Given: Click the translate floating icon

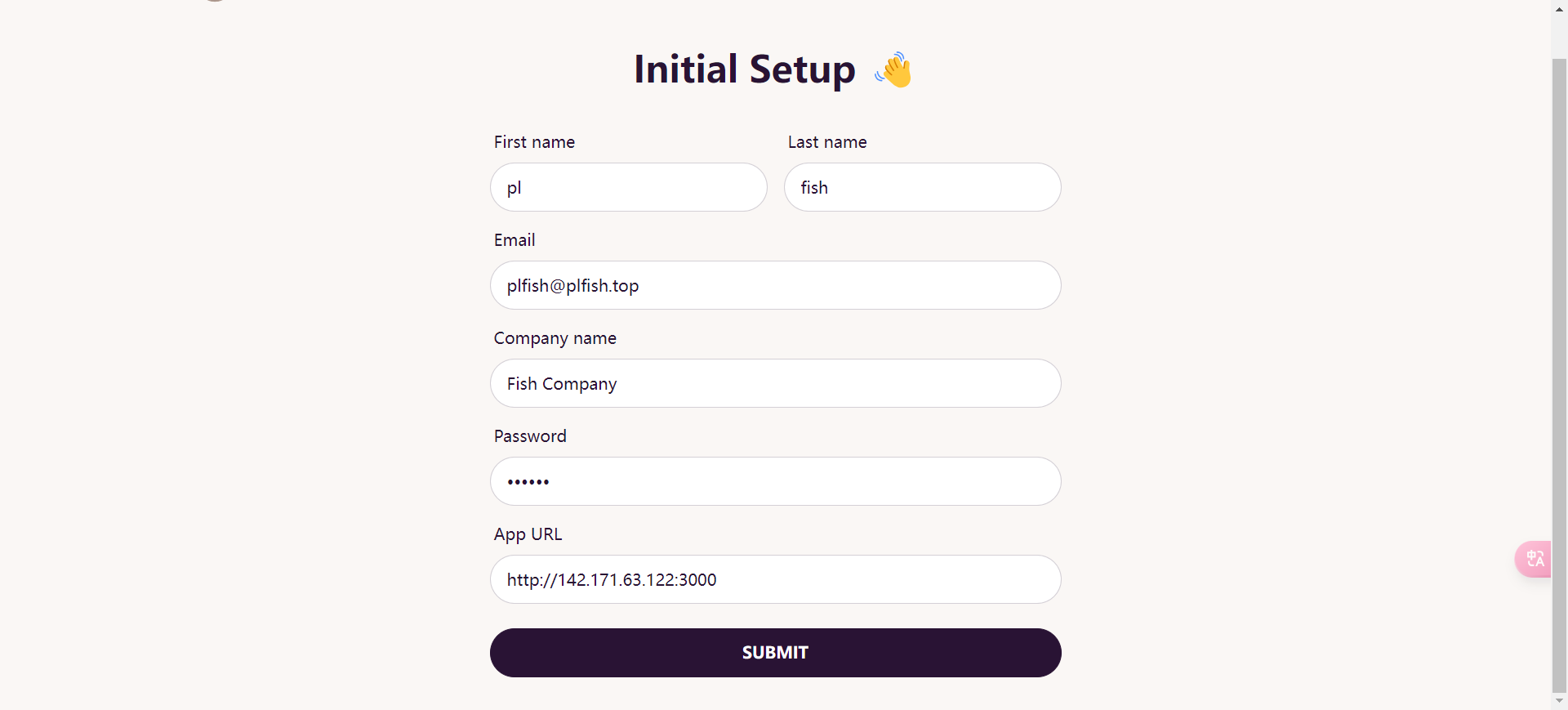Looking at the screenshot, I should pyautogui.click(x=1535, y=559).
